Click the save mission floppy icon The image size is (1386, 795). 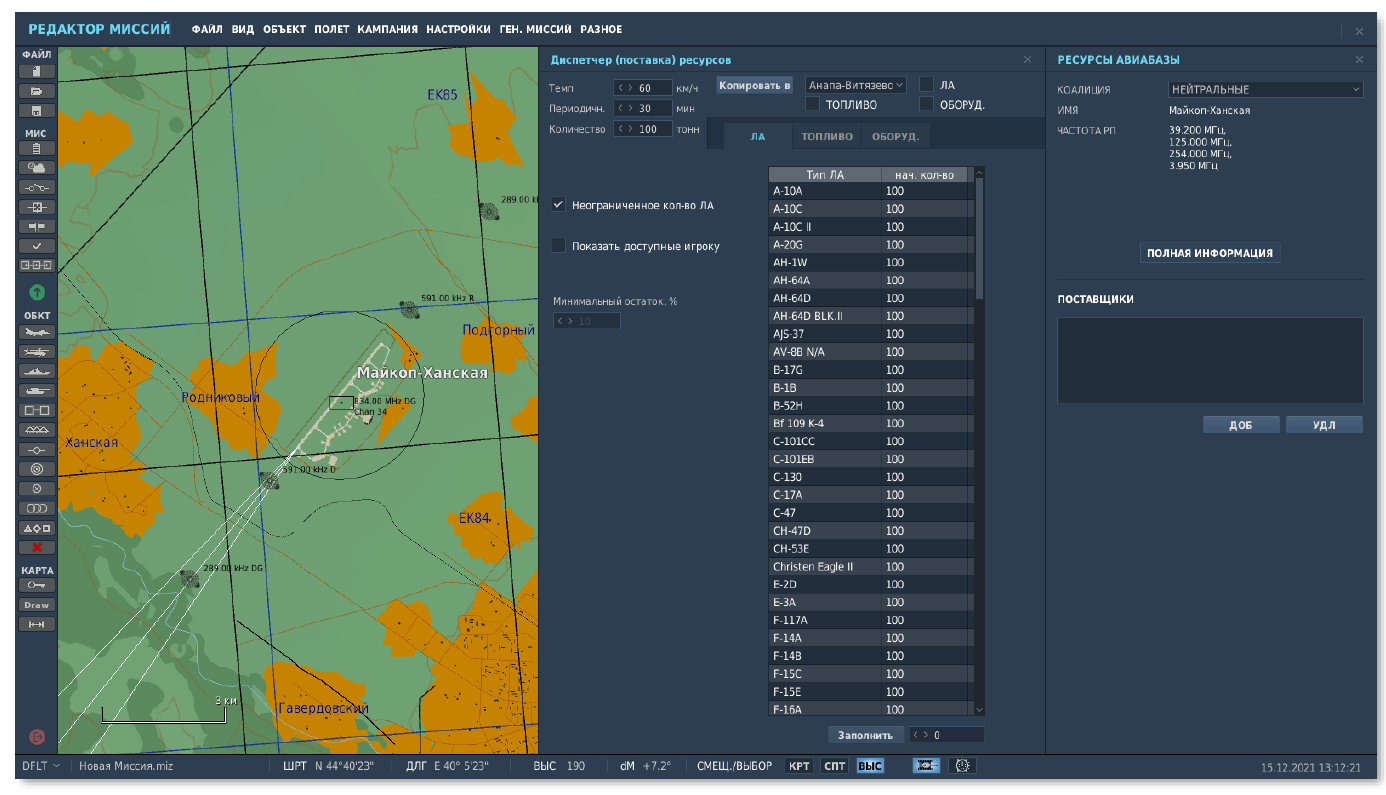coord(37,110)
